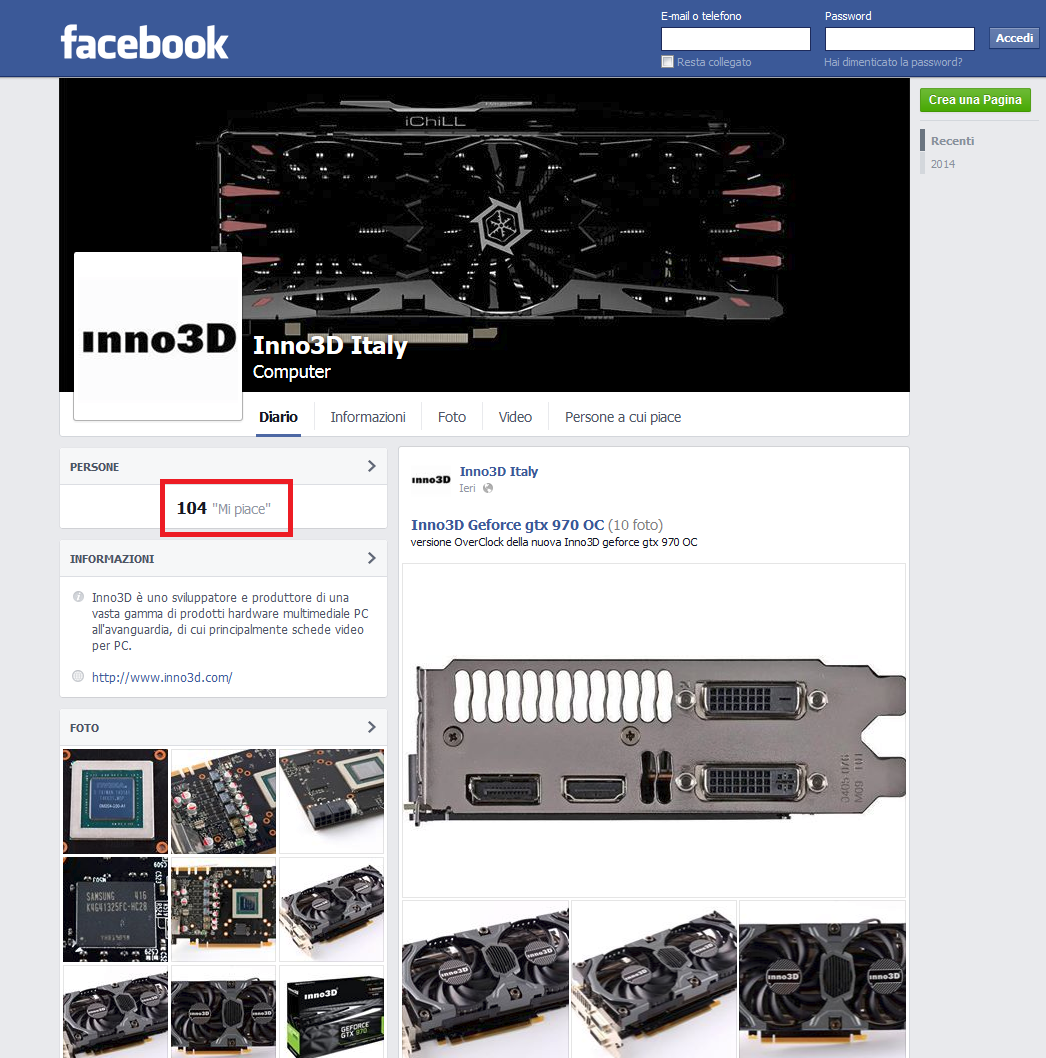Click the 104 Mi piace count
The height and width of the screenshot is (1058, 1046).
click(223, 508)
